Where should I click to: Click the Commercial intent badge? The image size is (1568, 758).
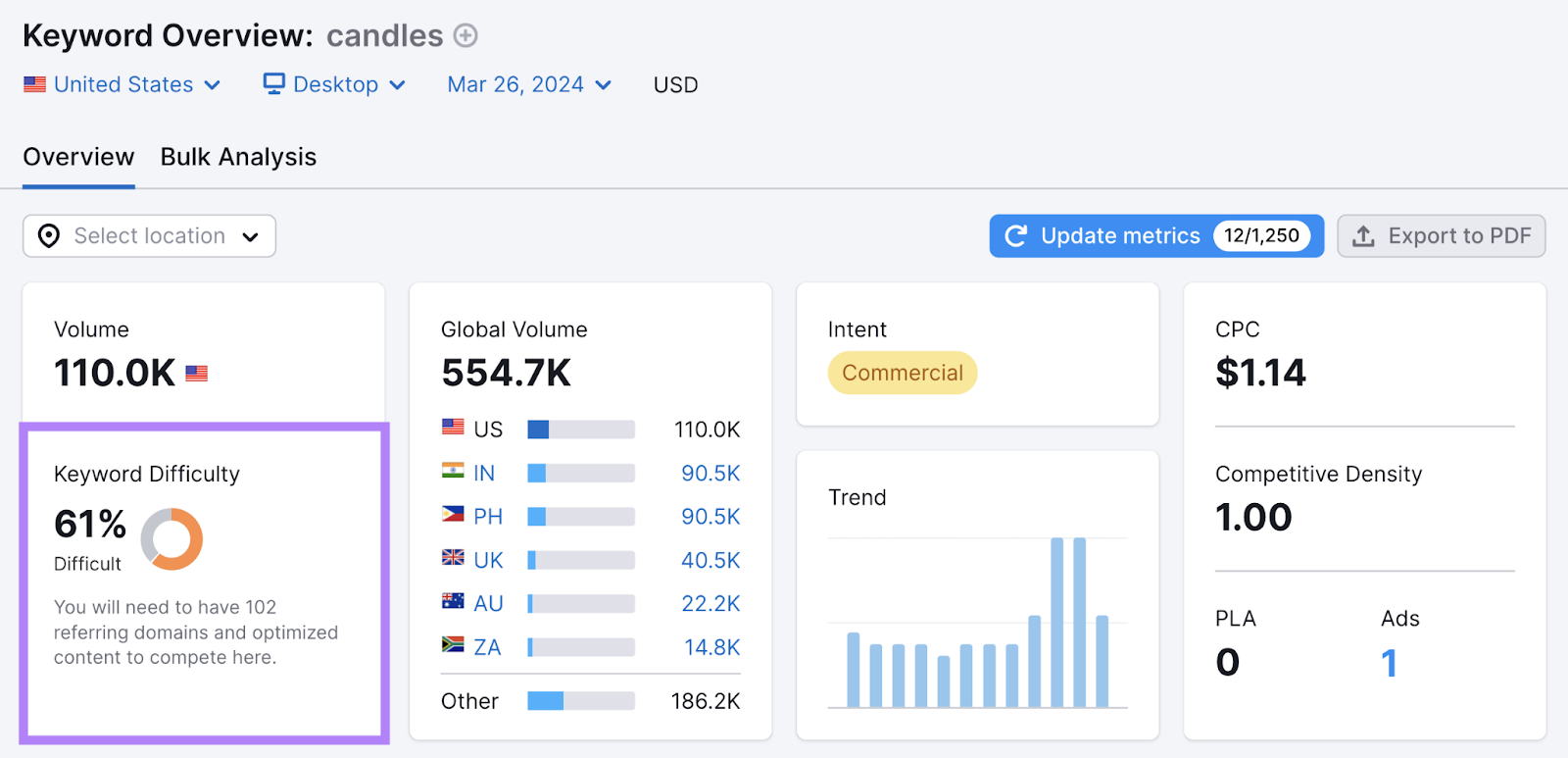click(902, 374)
